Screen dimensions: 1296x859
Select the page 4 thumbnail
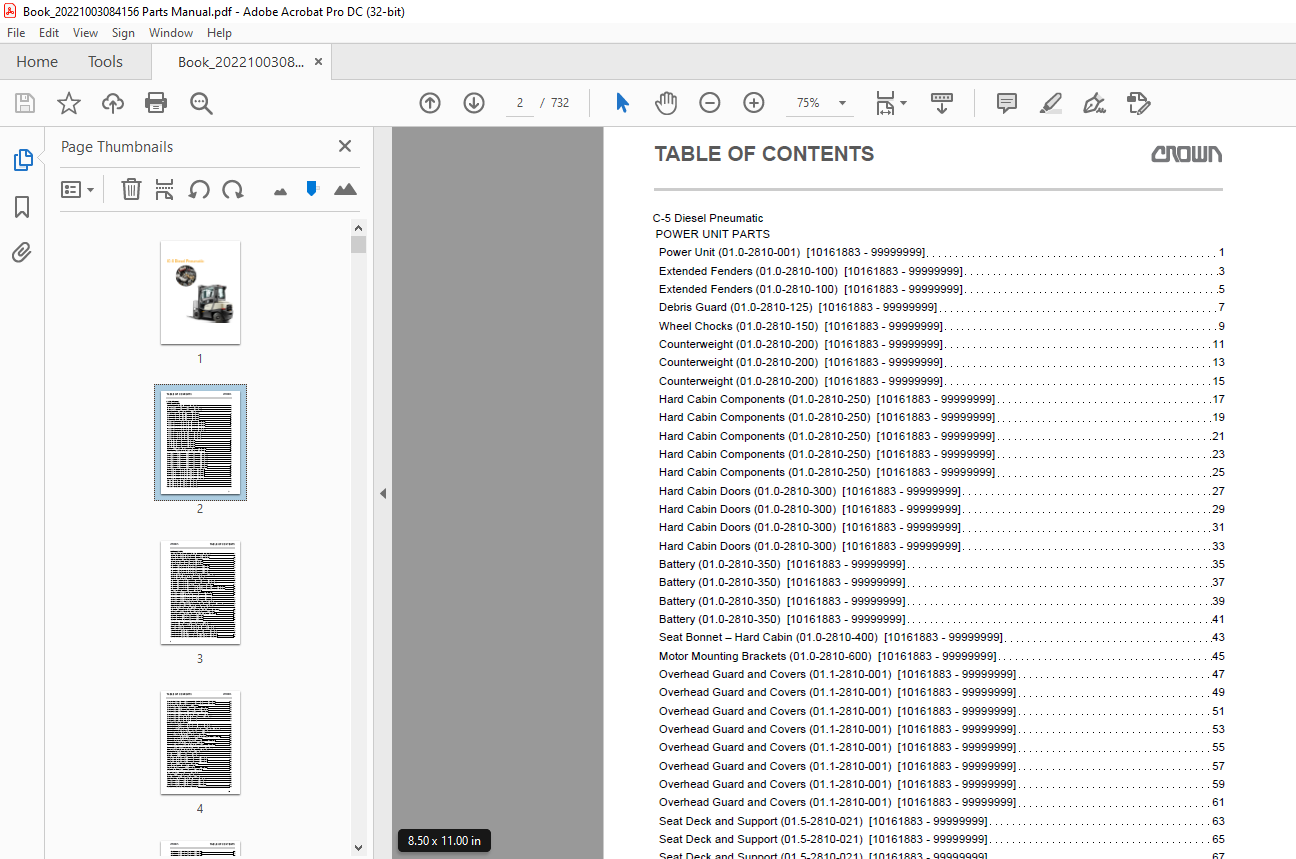[x=200, y=742]
